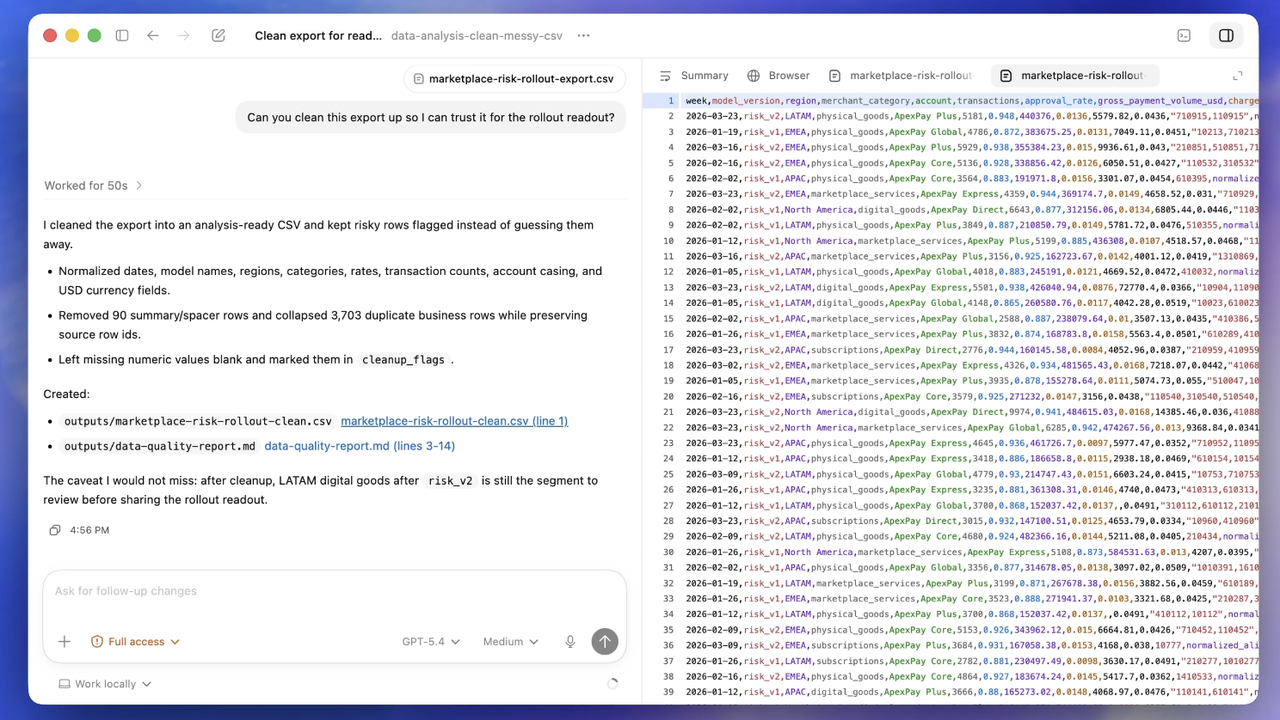Click the "data-analysis-clean-messy-csv" project name
The image size is (1280, 720).
coord(477,36)
